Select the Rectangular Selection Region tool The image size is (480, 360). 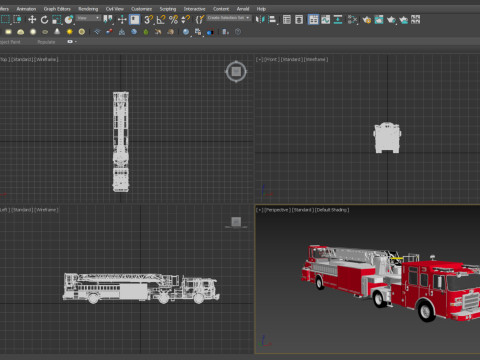tap(6, 19)
